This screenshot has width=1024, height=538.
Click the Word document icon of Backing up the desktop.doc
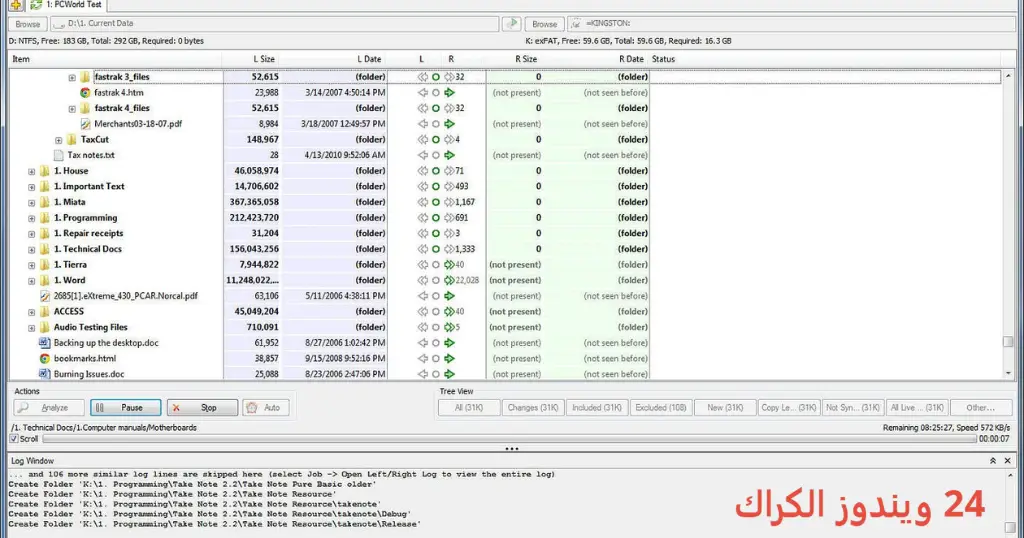tap(44, 343)
